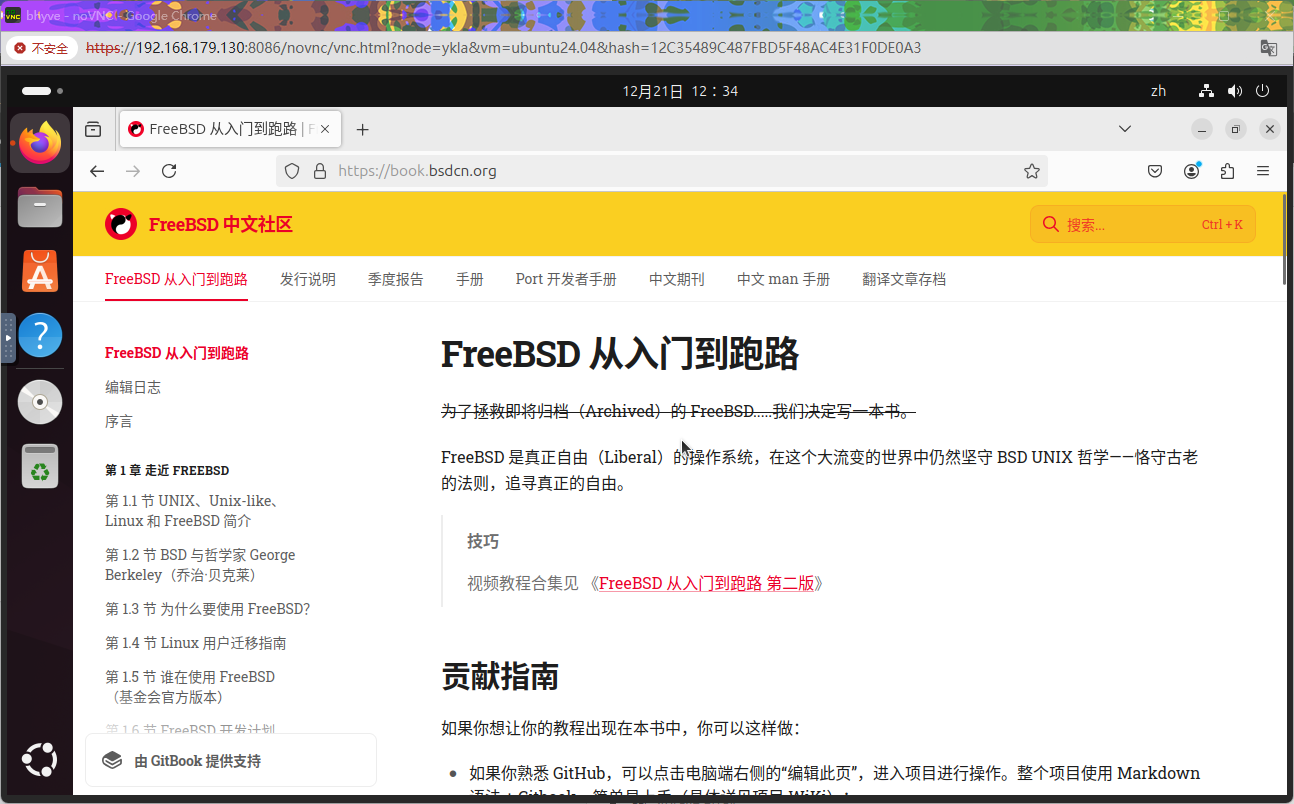This screenshot has width=1294, height=804.
Task: Click the 贡献指南 heading
Action: [500, 676]
